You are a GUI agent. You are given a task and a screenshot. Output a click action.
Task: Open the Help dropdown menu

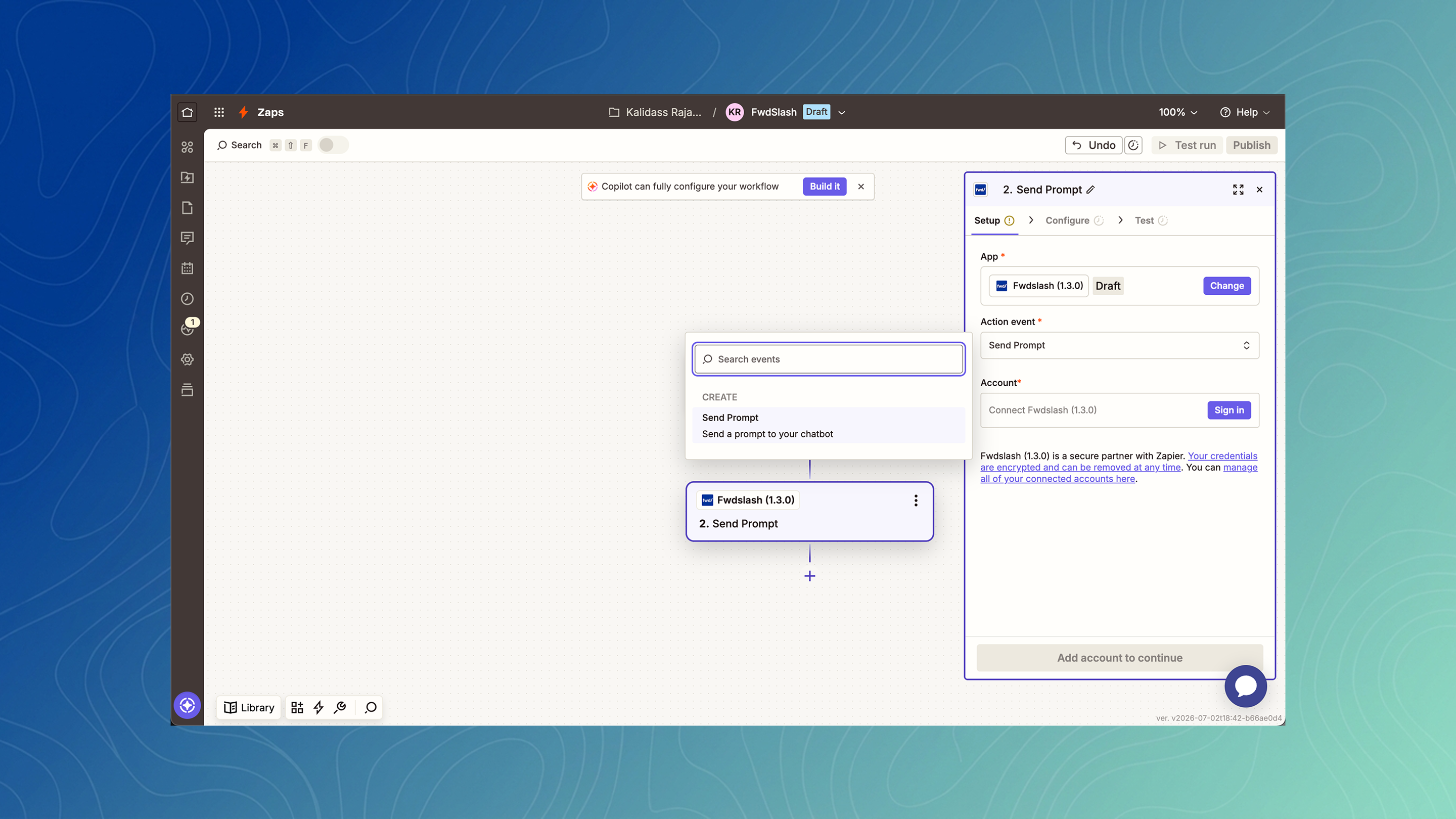click(1245, 112)
